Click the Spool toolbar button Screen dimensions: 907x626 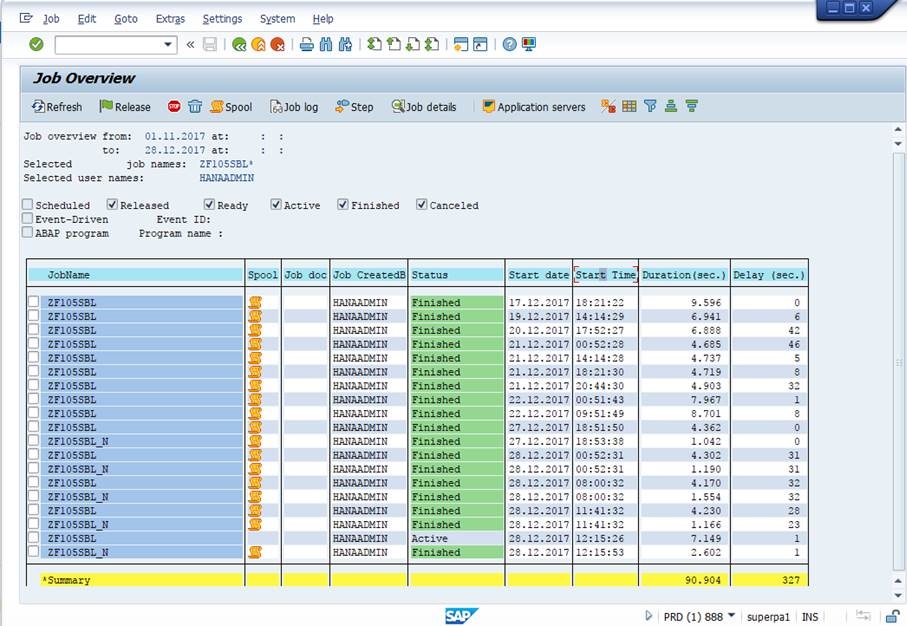[231, 106]
